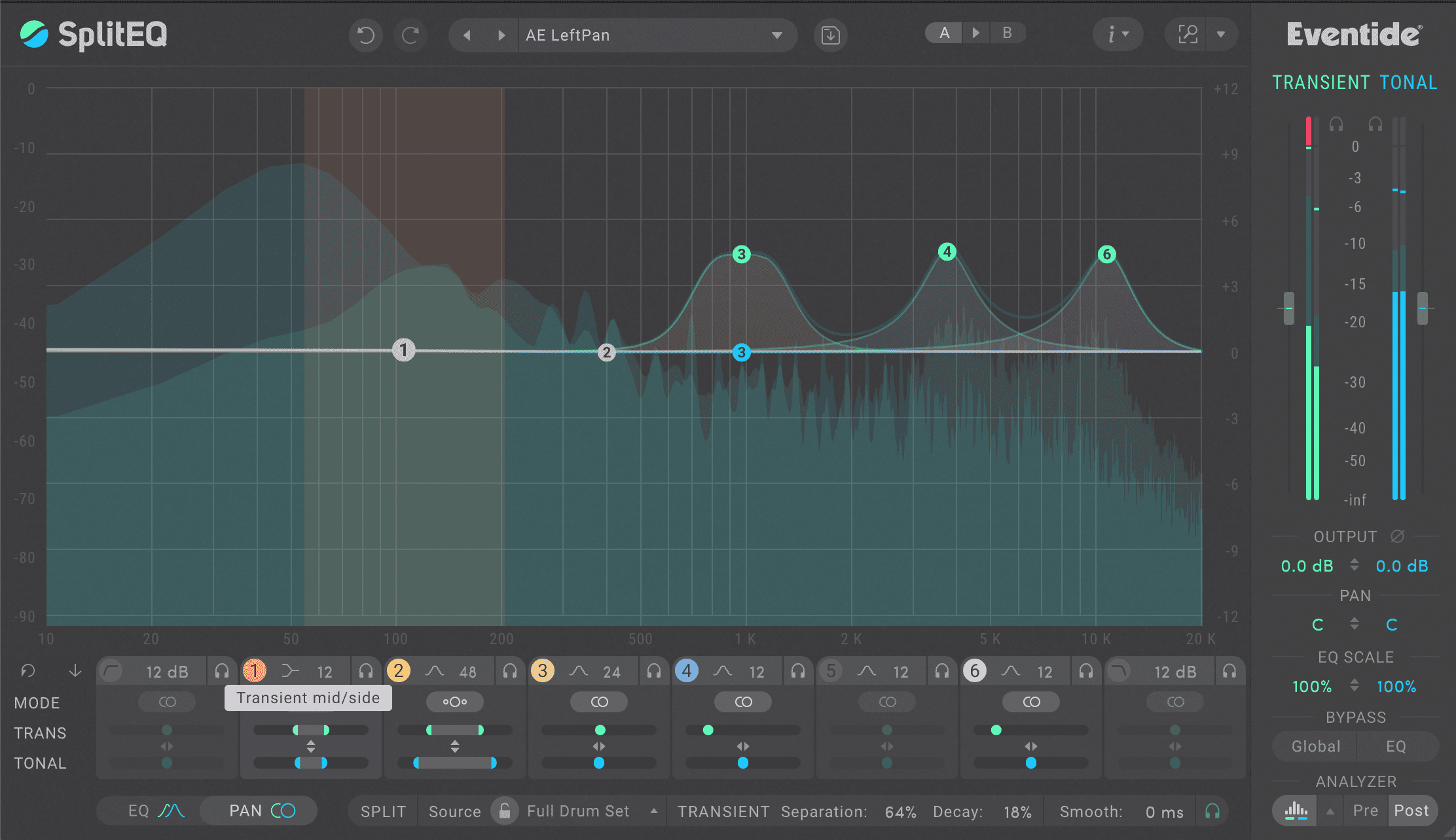Solo transient with bottom headphone icon
Viewport: 1456px width, 840px height.
point(1212,811)
